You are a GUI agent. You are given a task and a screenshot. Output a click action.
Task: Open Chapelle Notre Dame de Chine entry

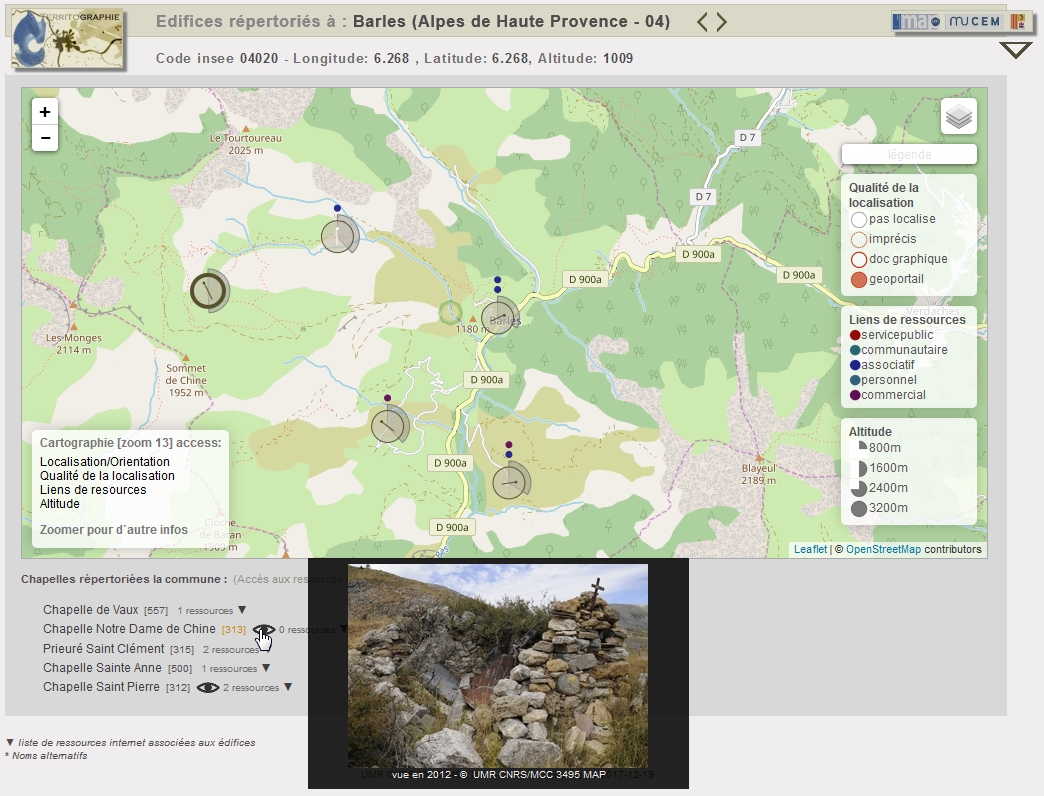tap(129, 629)
